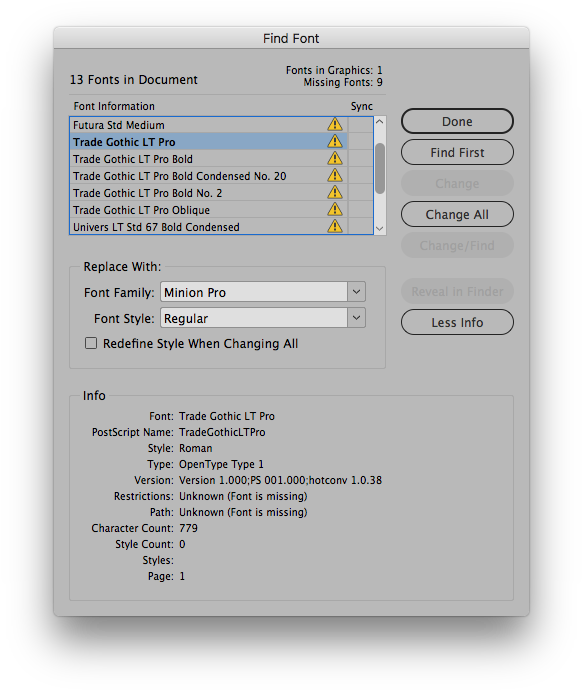Click warning icon for Trade Gothic LT Pro Bold No. 2
The width and height of the screenshot is (582, 690).
point(335,192)
